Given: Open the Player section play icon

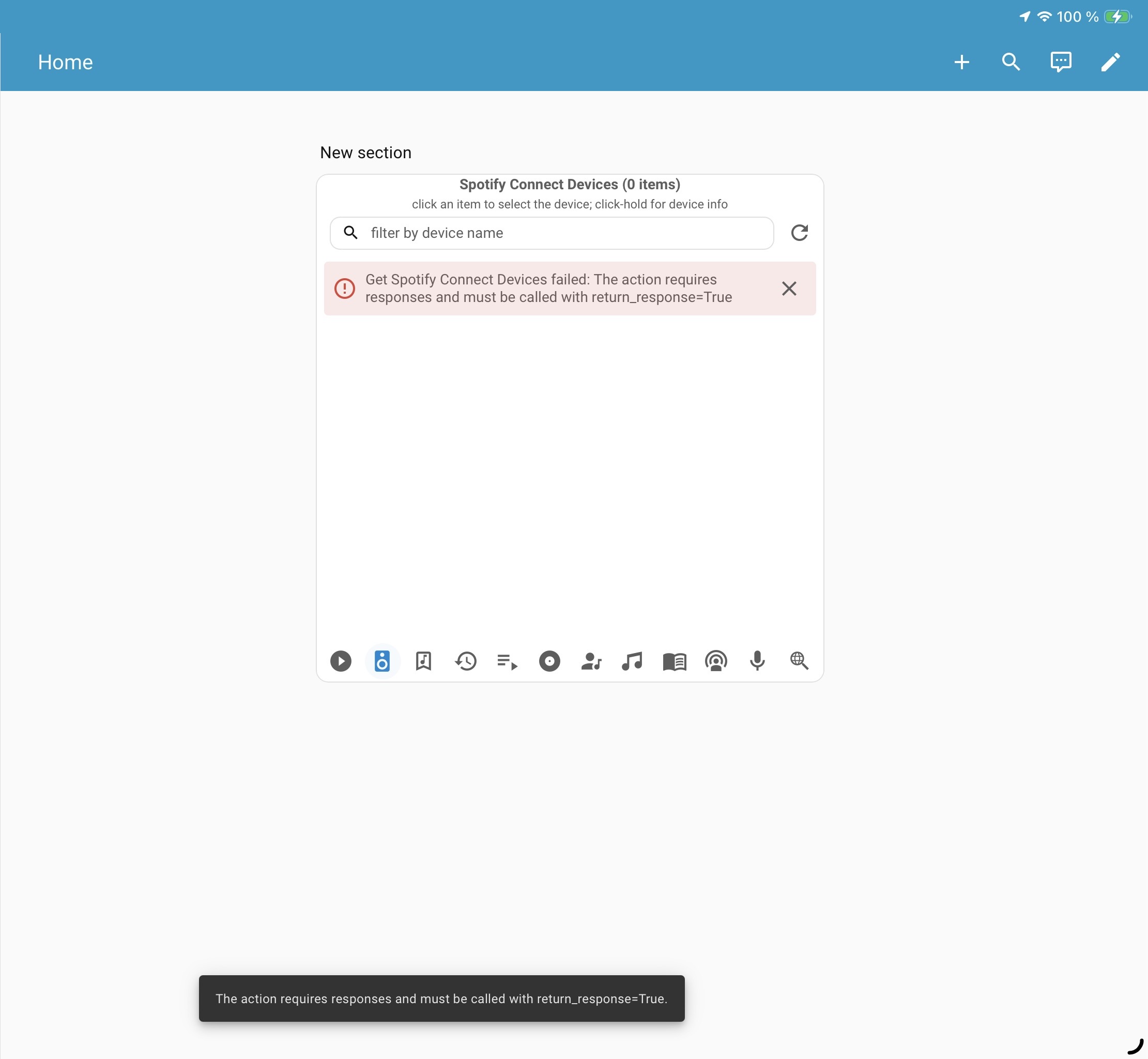Looking at the screenshot, I should tap(340, 661).
